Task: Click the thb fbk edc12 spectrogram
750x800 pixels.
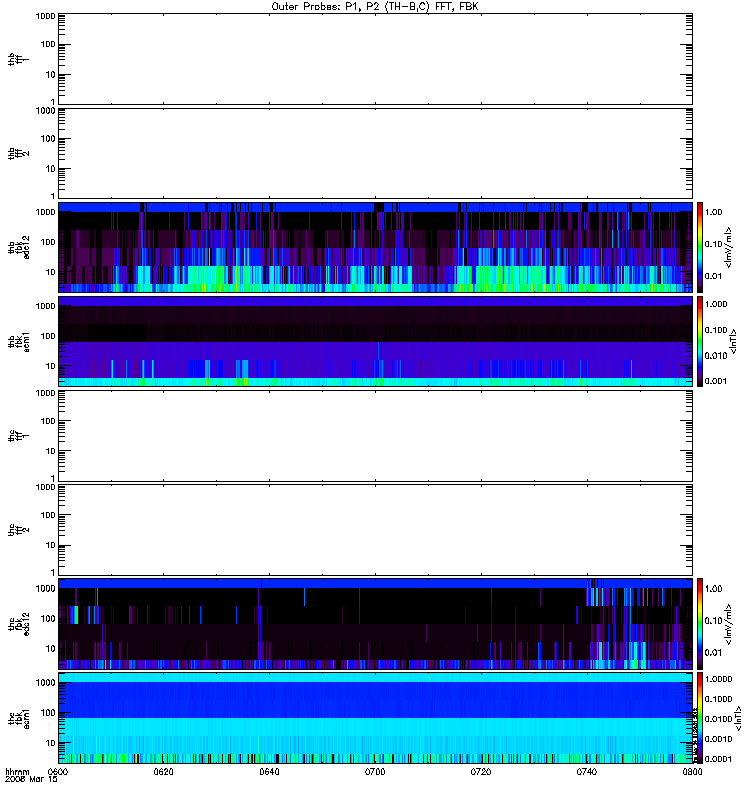Action: tap(375, 247)
